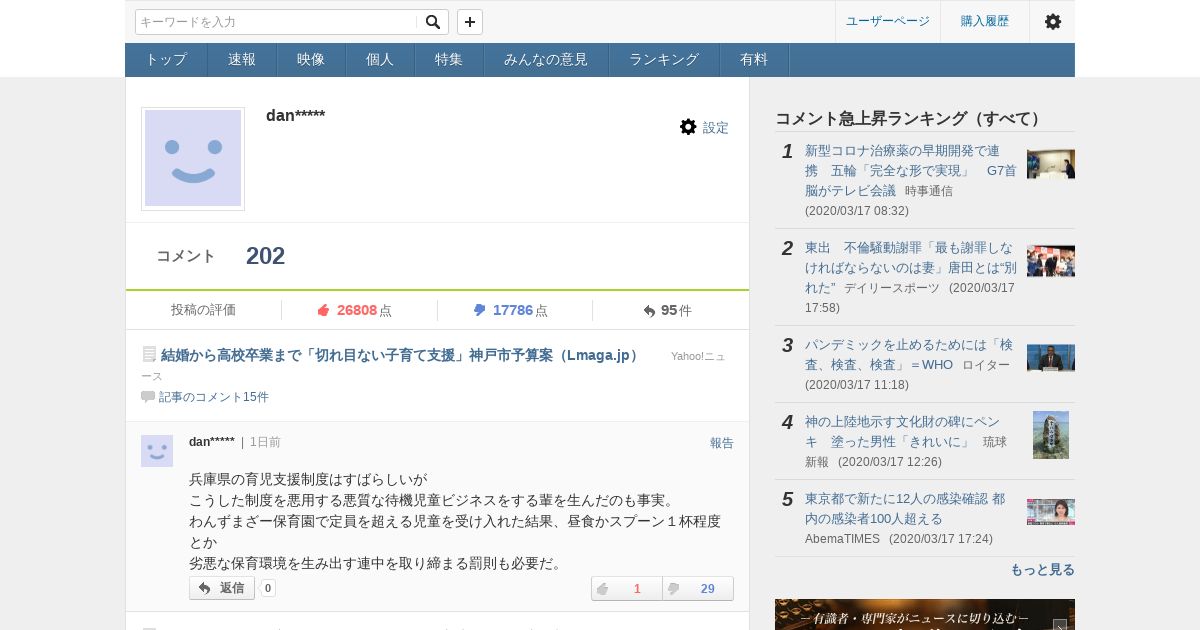Click the 設定 settings link in profile
The image size is (1200, 630).
point(716,128)
